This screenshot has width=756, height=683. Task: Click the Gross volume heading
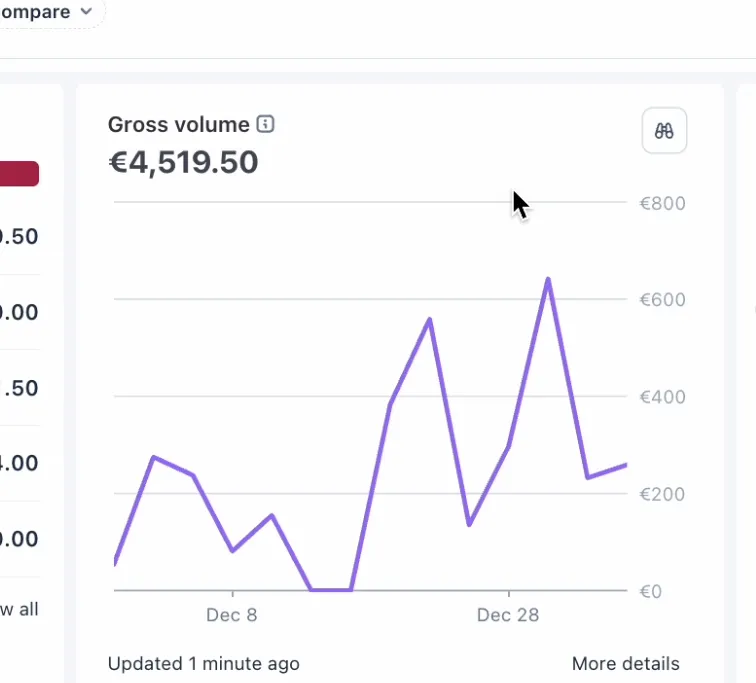(178, 125)
